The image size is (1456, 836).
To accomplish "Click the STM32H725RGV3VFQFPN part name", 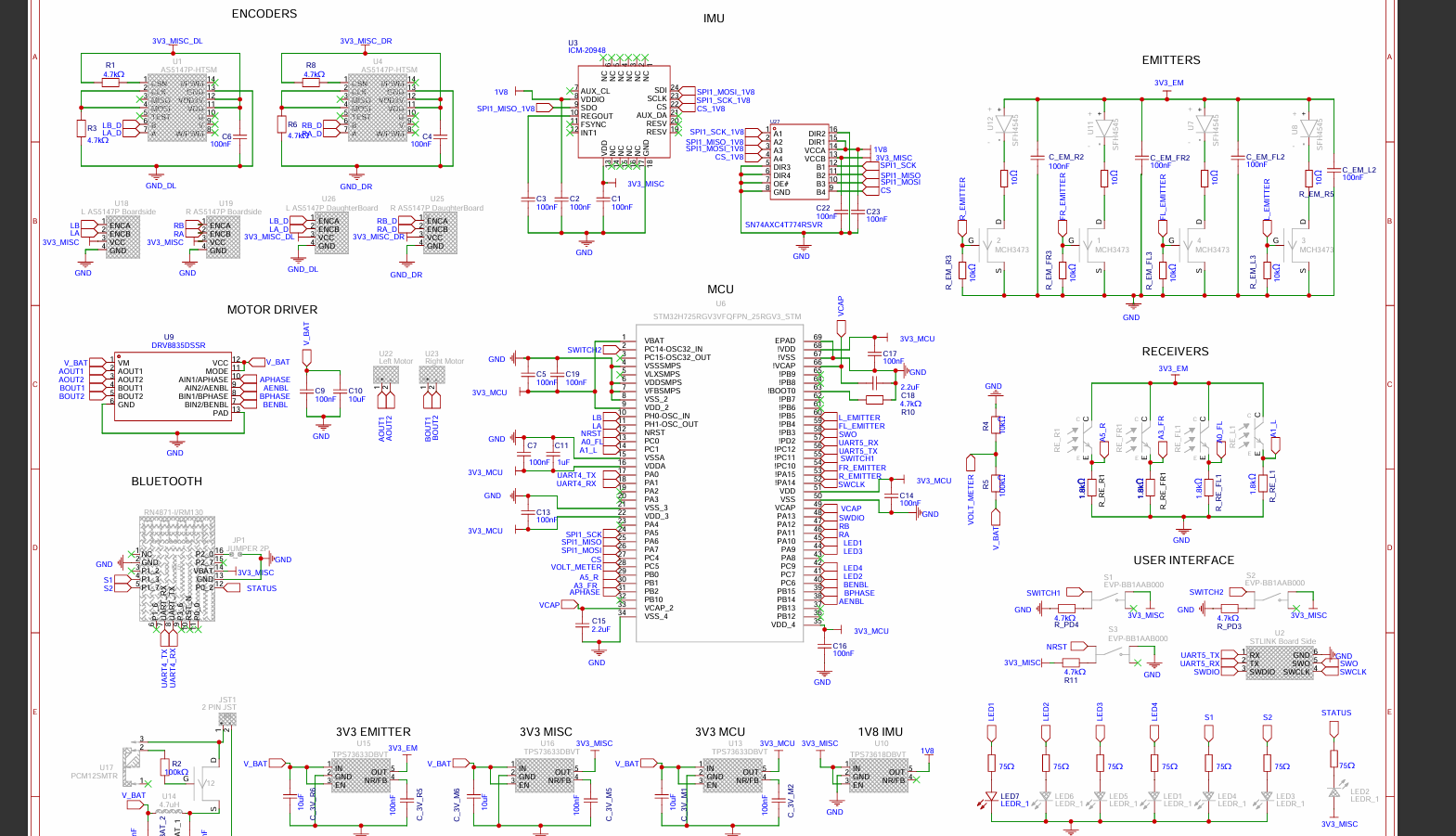I will click(x=727, y=316).
